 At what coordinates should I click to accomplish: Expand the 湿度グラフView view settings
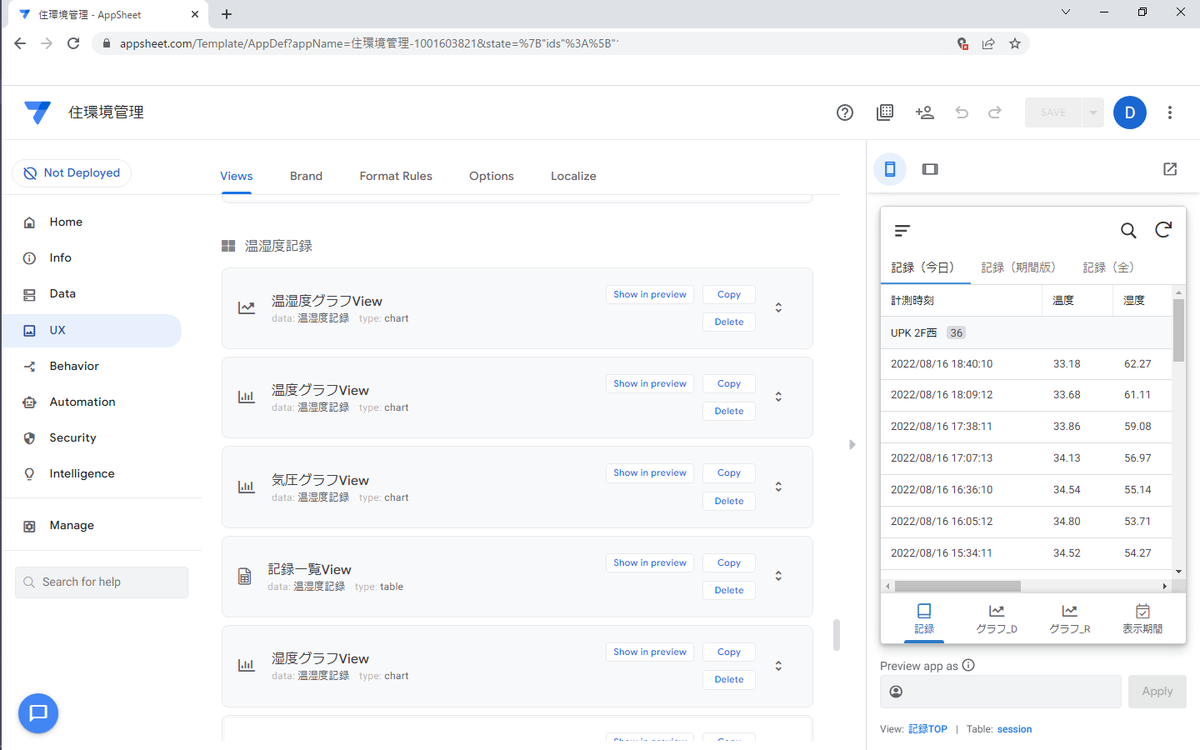tap(778, 666)
